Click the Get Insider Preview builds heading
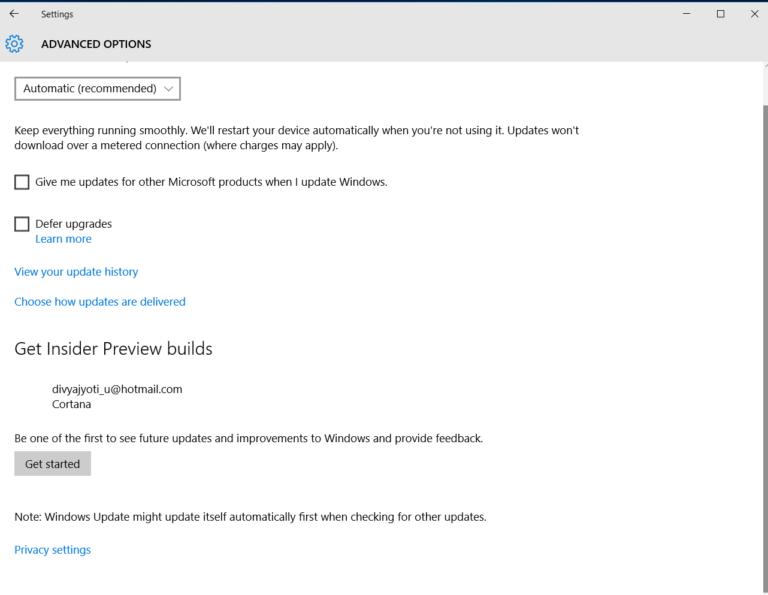The height and width of the screenshot is (595, 768). point(113,349)
